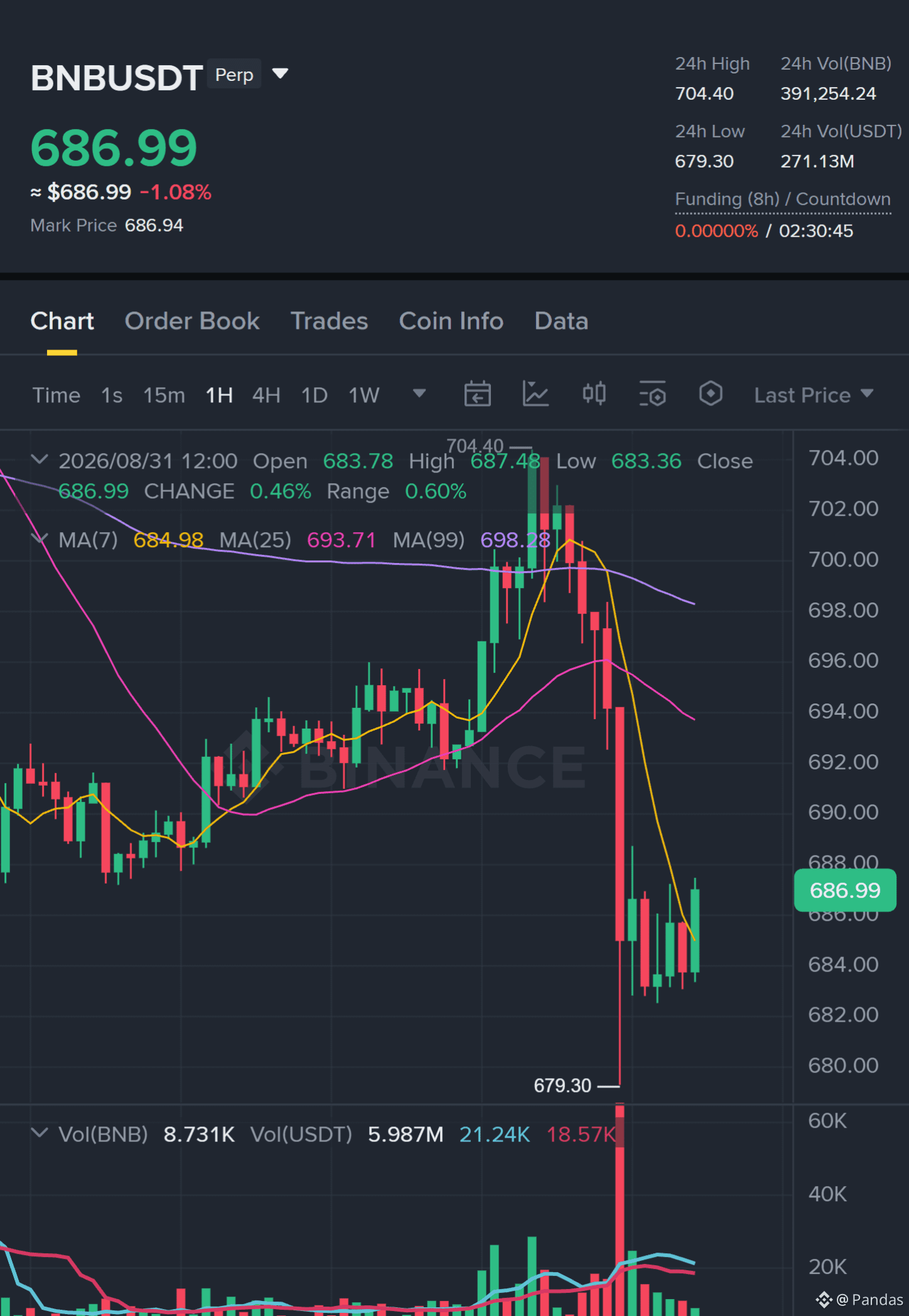Select the 15m interval
The image size is (909, 1316).
point(164,395)
